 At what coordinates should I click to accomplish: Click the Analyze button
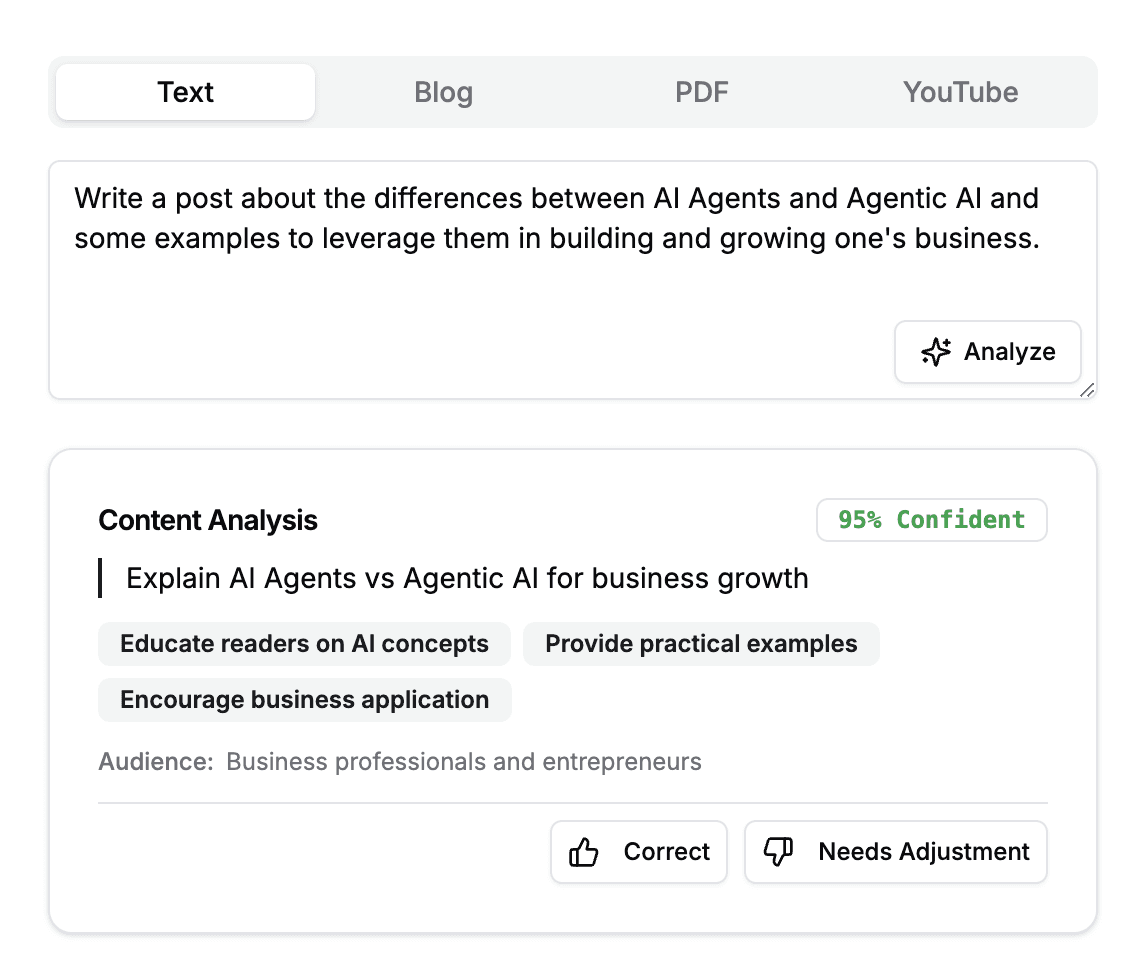pyautogui.click(x=987, y=352)
